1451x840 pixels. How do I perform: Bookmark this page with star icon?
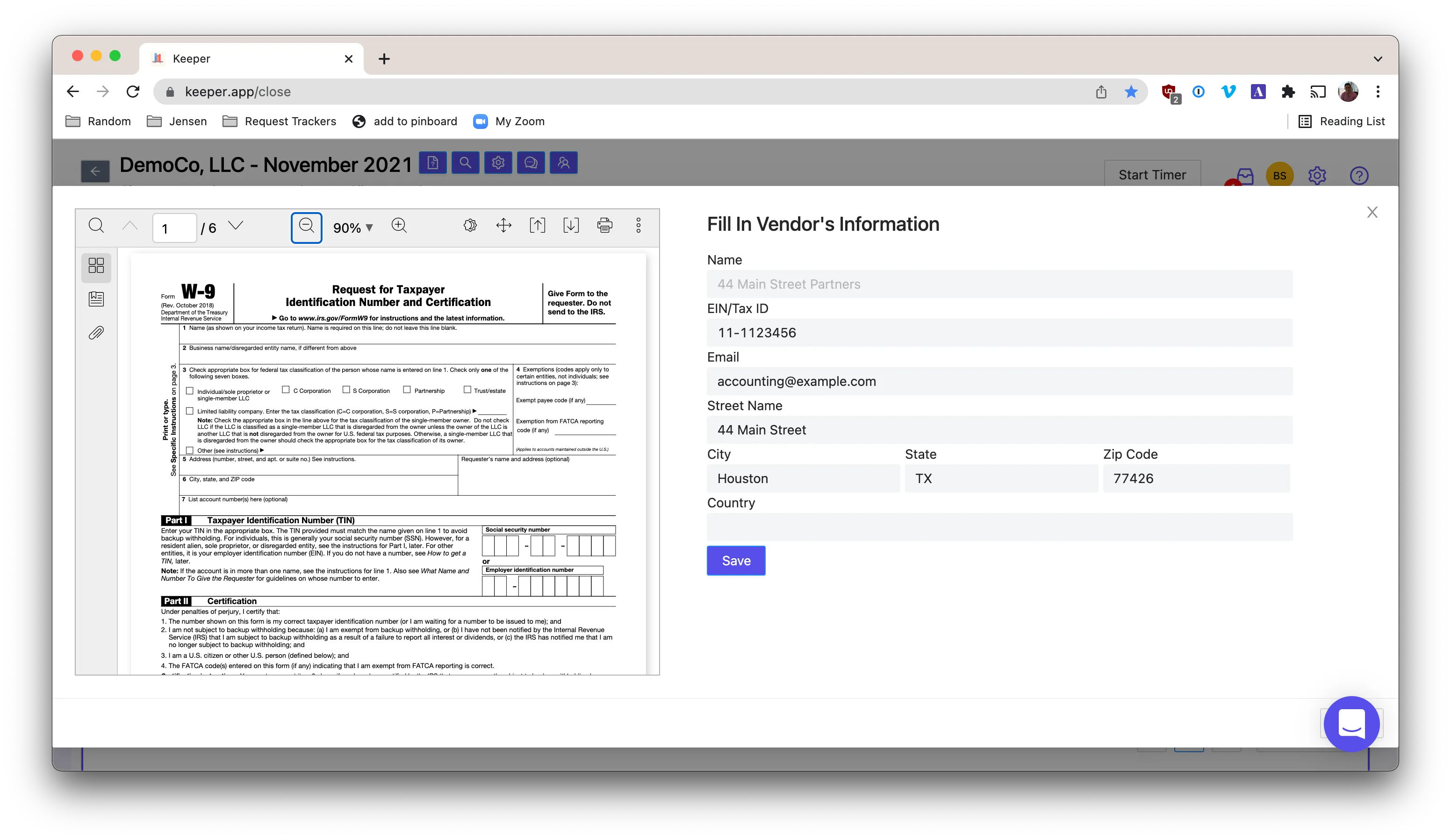coord(1130,92)
